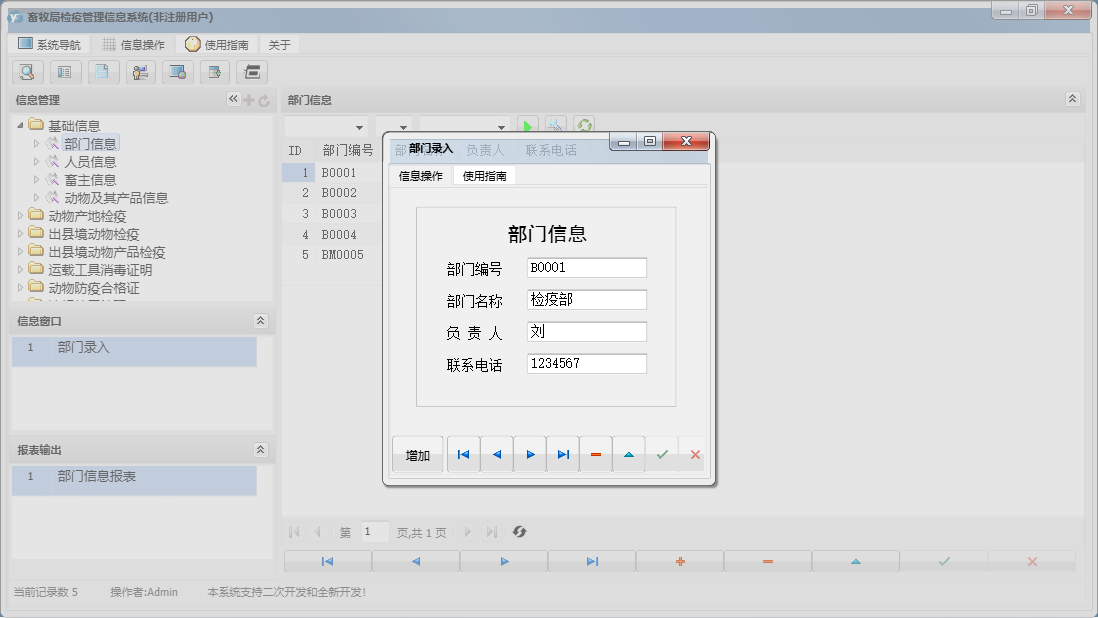Confirm changes with green checkmark icon
1098x618 pixels.
[x=662, y=454]
